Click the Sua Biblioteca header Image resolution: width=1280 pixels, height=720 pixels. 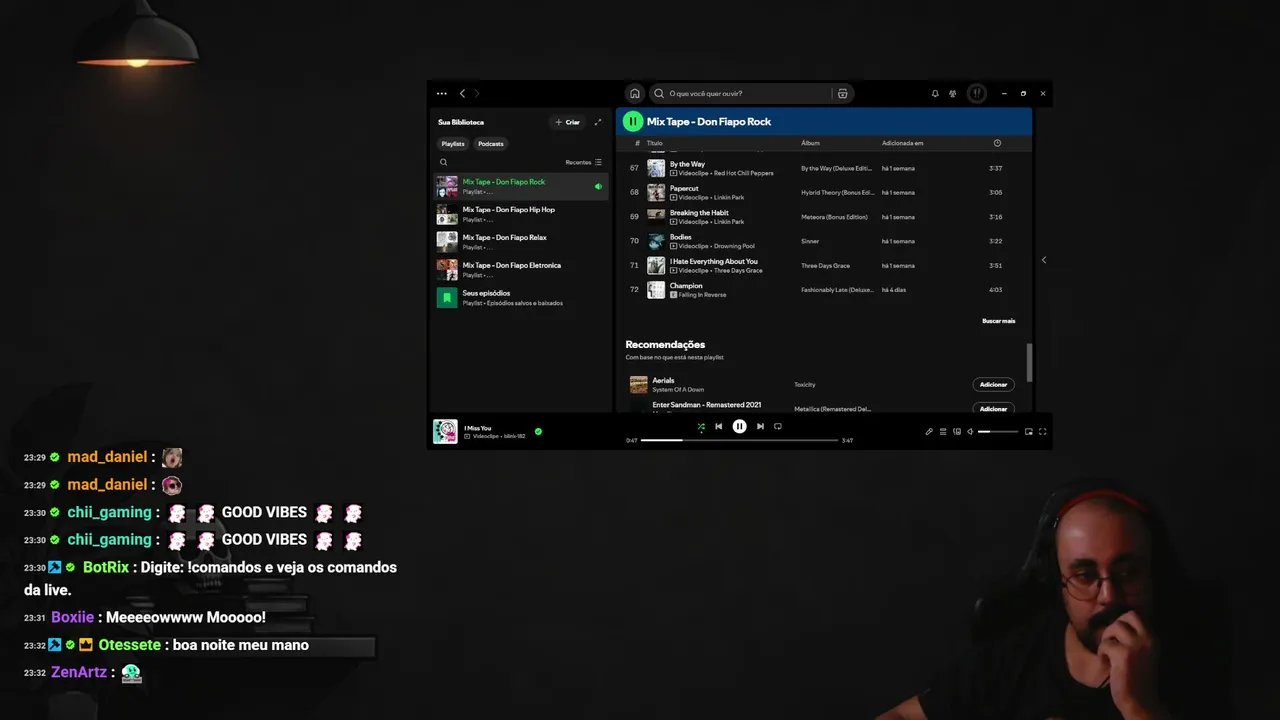click(461, 122)
